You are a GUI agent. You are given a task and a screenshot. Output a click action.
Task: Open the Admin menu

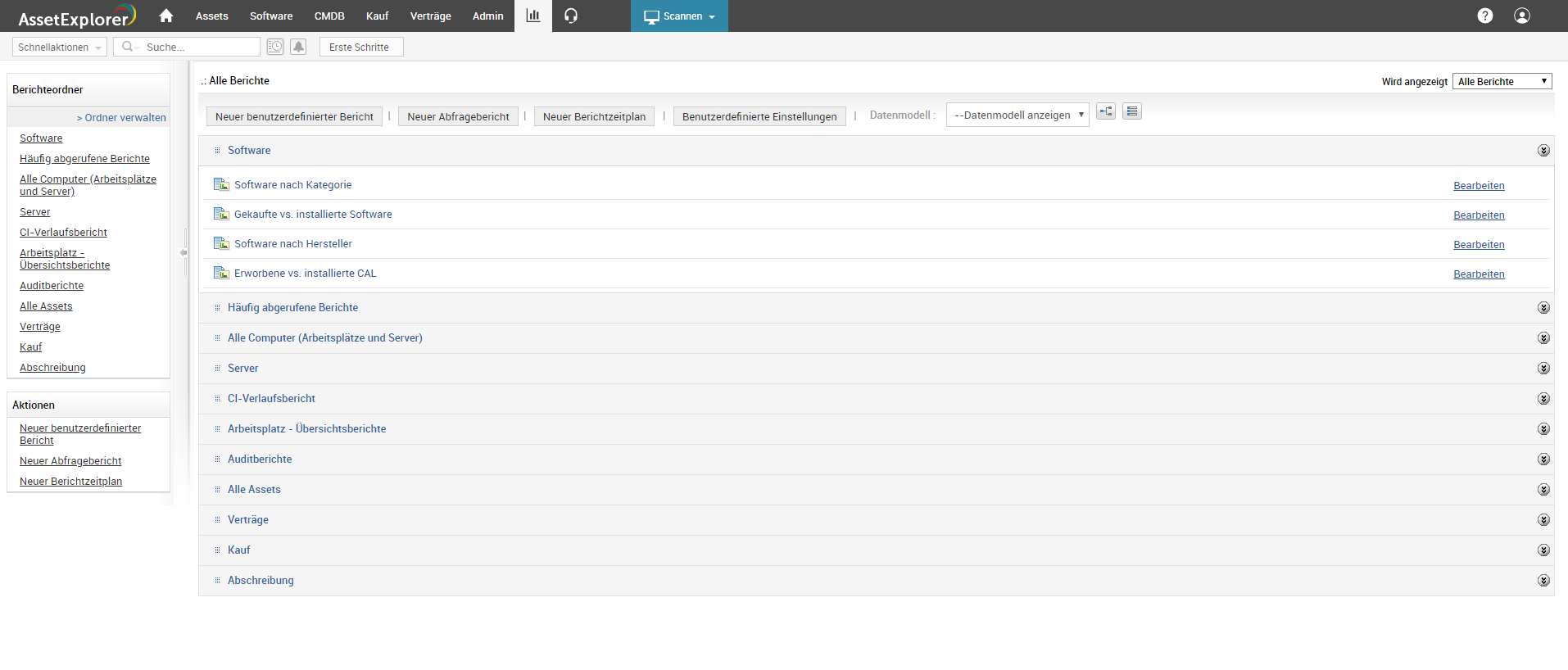(488, 16)
